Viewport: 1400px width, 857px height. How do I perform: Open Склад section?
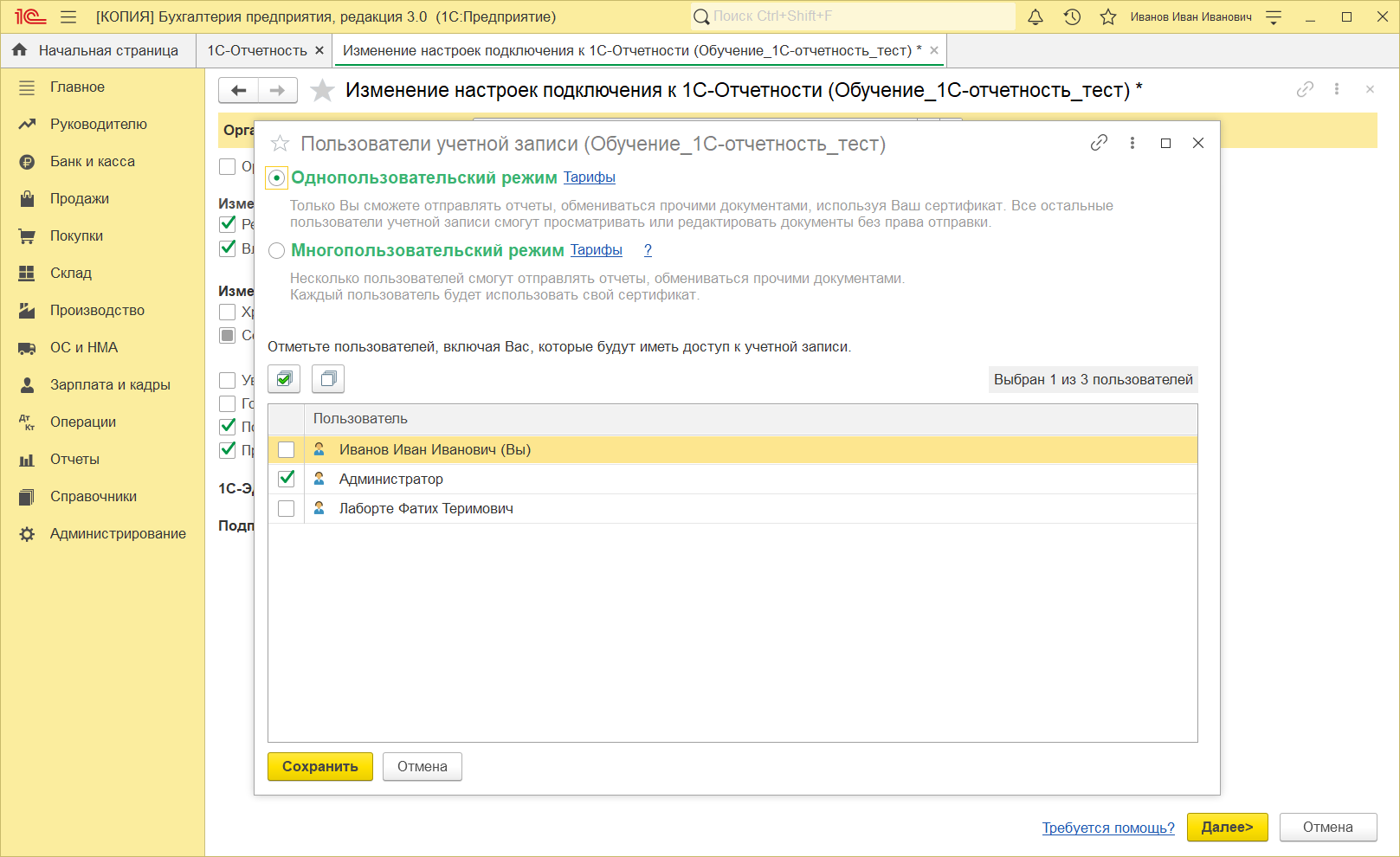(71, 273)
